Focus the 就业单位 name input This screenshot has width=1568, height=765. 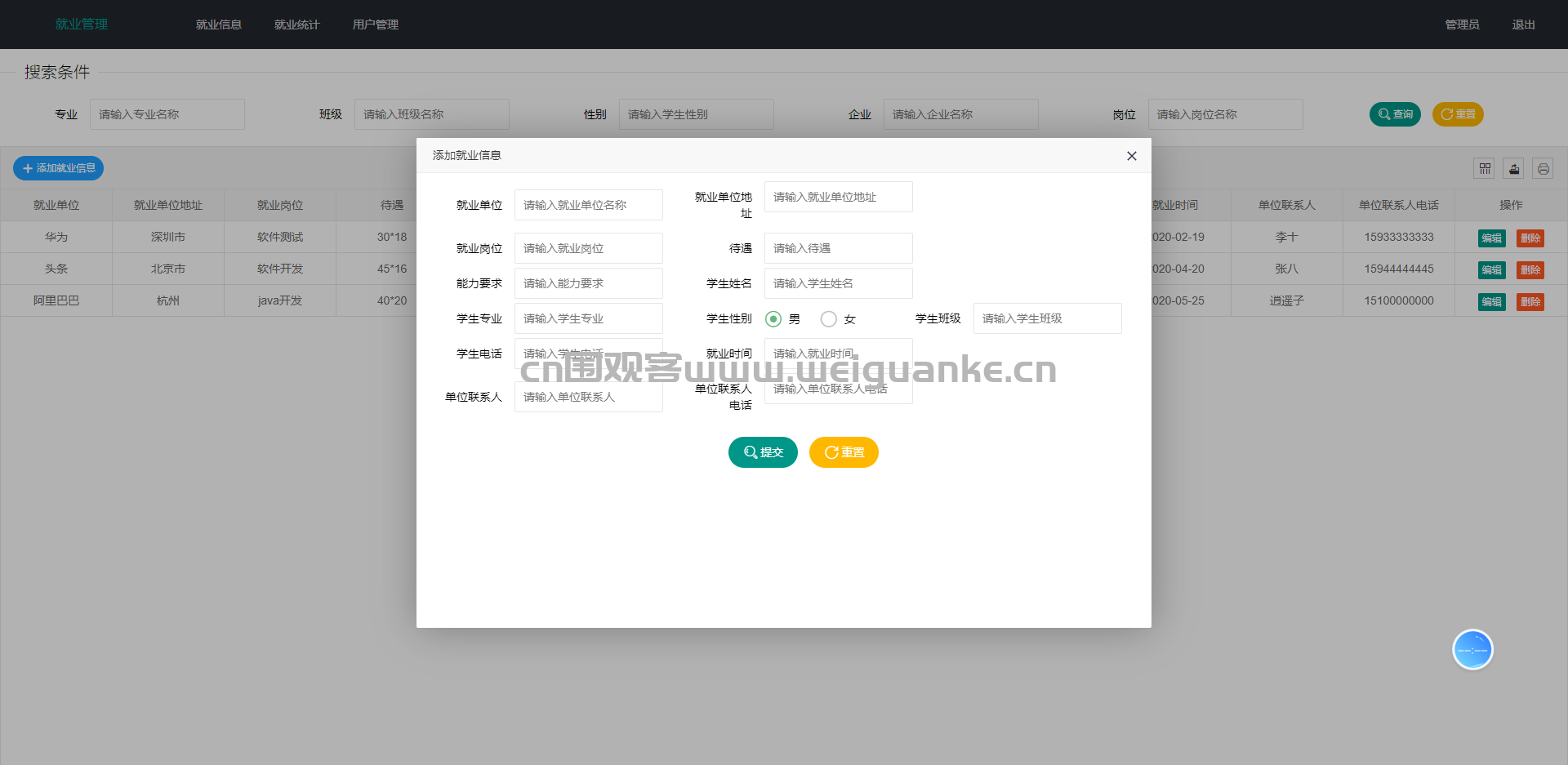[x=589, y=205]
